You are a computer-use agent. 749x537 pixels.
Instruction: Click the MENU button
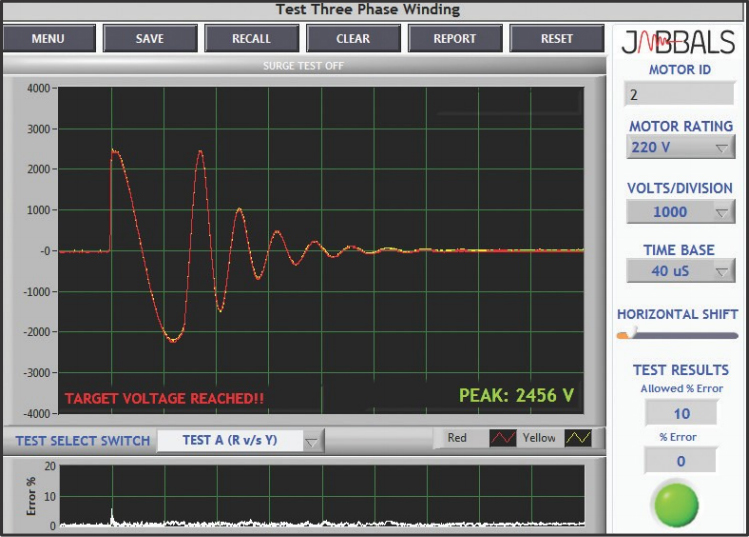(48, 39)
